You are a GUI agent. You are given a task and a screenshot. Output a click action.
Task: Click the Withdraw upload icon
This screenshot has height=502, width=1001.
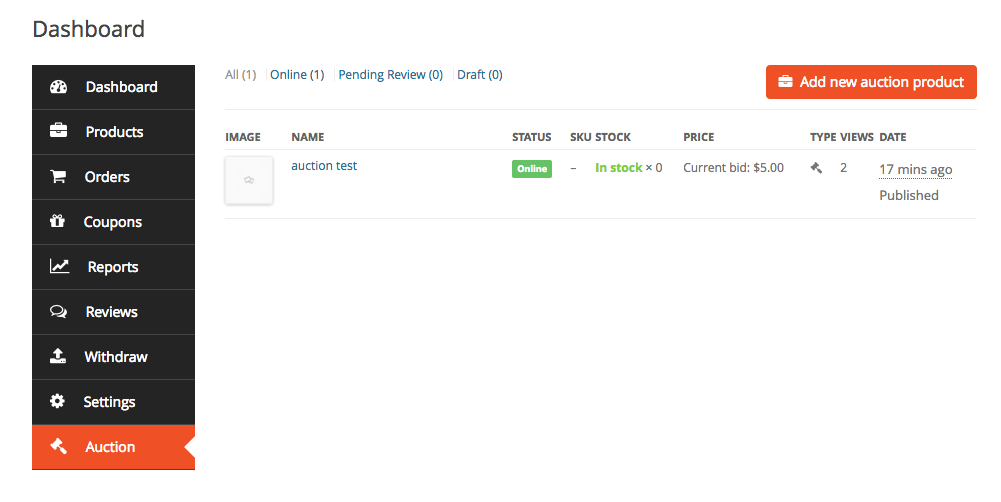click(58, 356)
